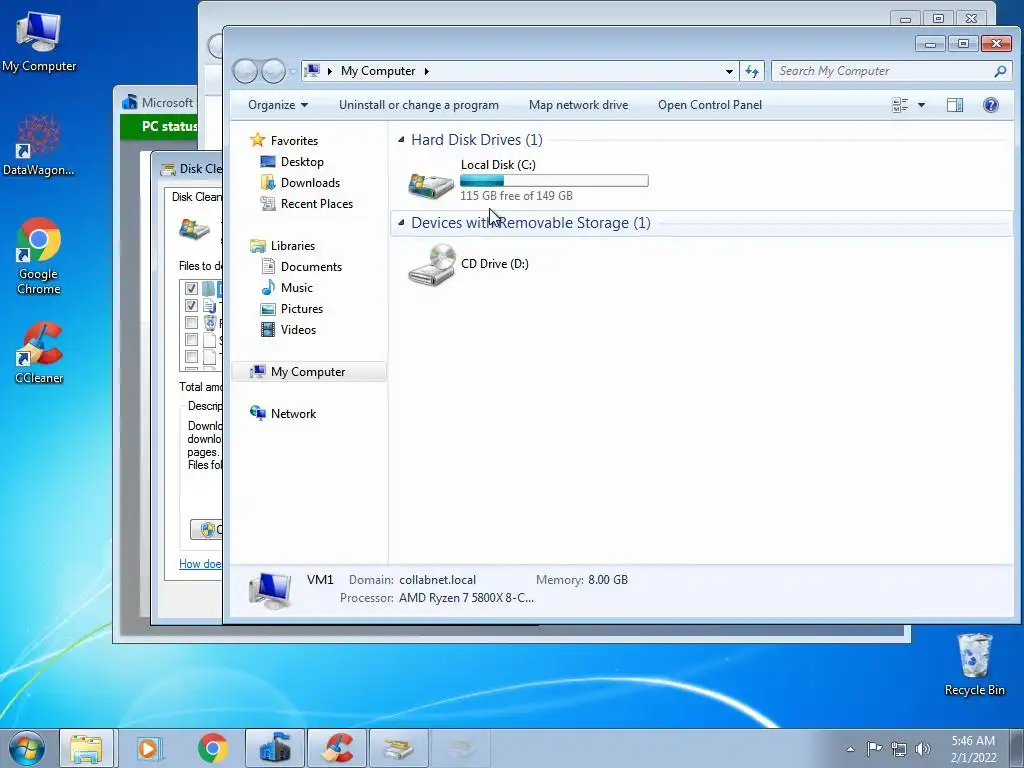Refresh the My Computer view
Viewport: 1024px width, 768px height.
752,71
